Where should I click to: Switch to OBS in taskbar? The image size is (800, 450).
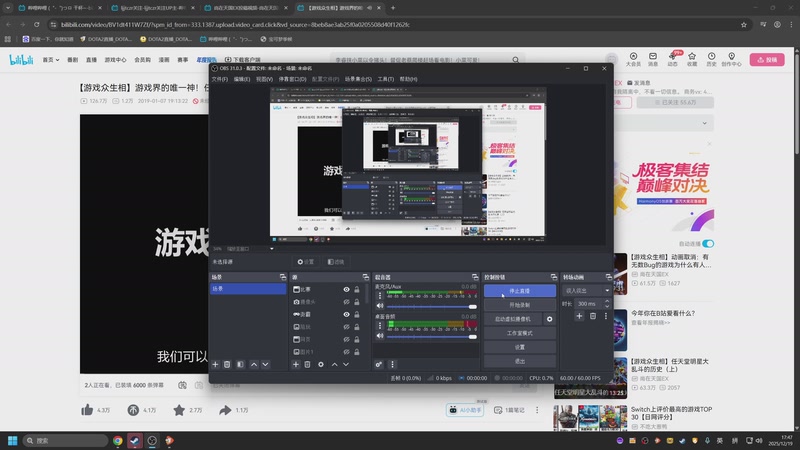point(152,440)
